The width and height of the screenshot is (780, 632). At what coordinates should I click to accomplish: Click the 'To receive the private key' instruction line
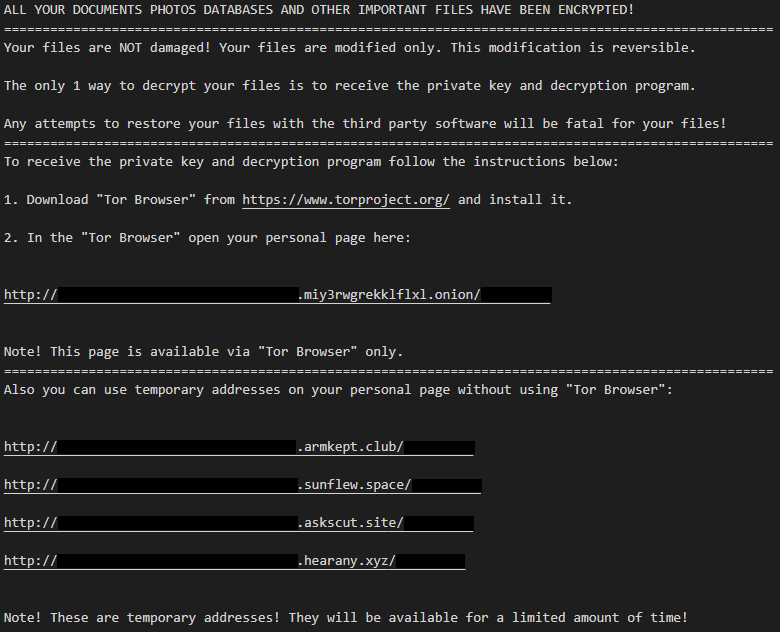[311, 162]
